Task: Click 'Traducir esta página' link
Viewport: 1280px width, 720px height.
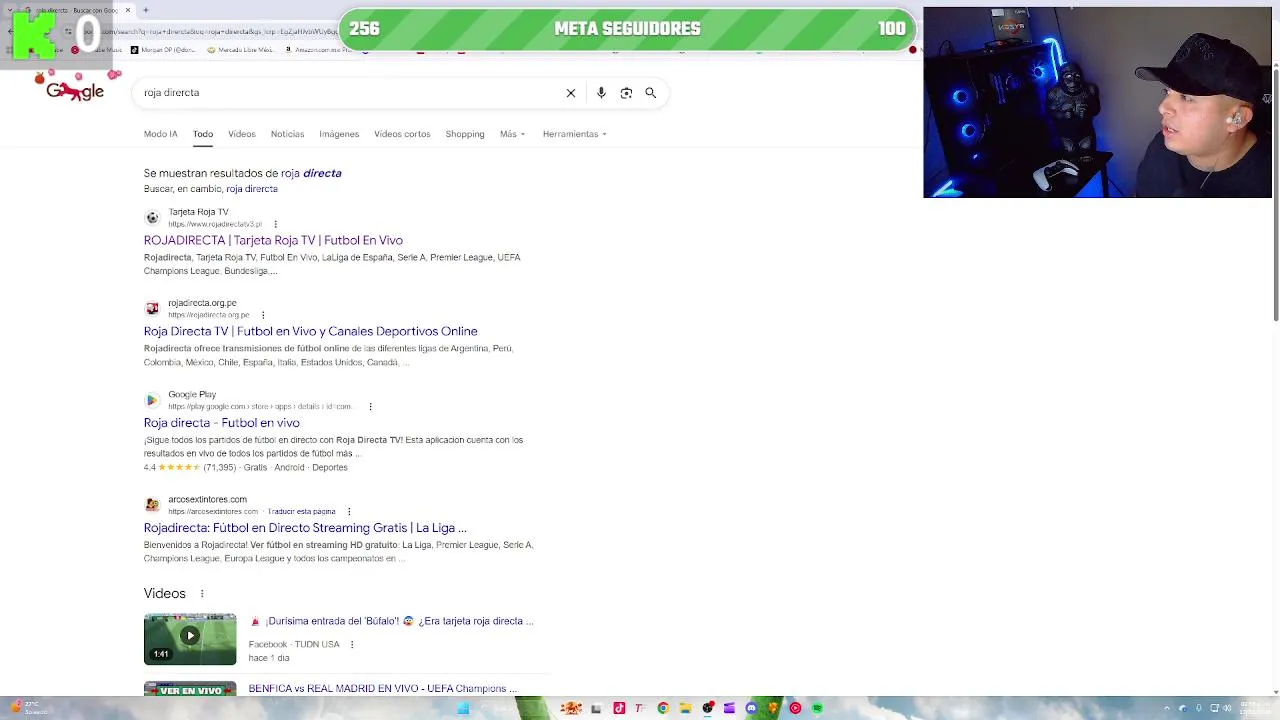Action: [302, 512]
